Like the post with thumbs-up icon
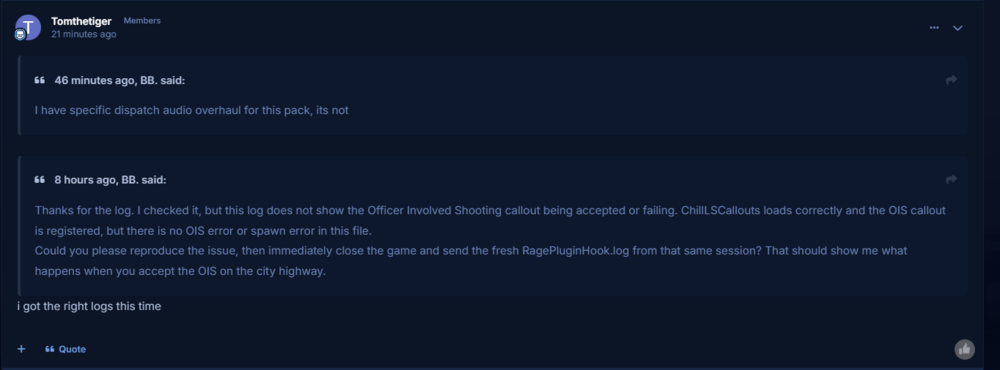The width and height of the screenshot is (1000, 370). 964,349
